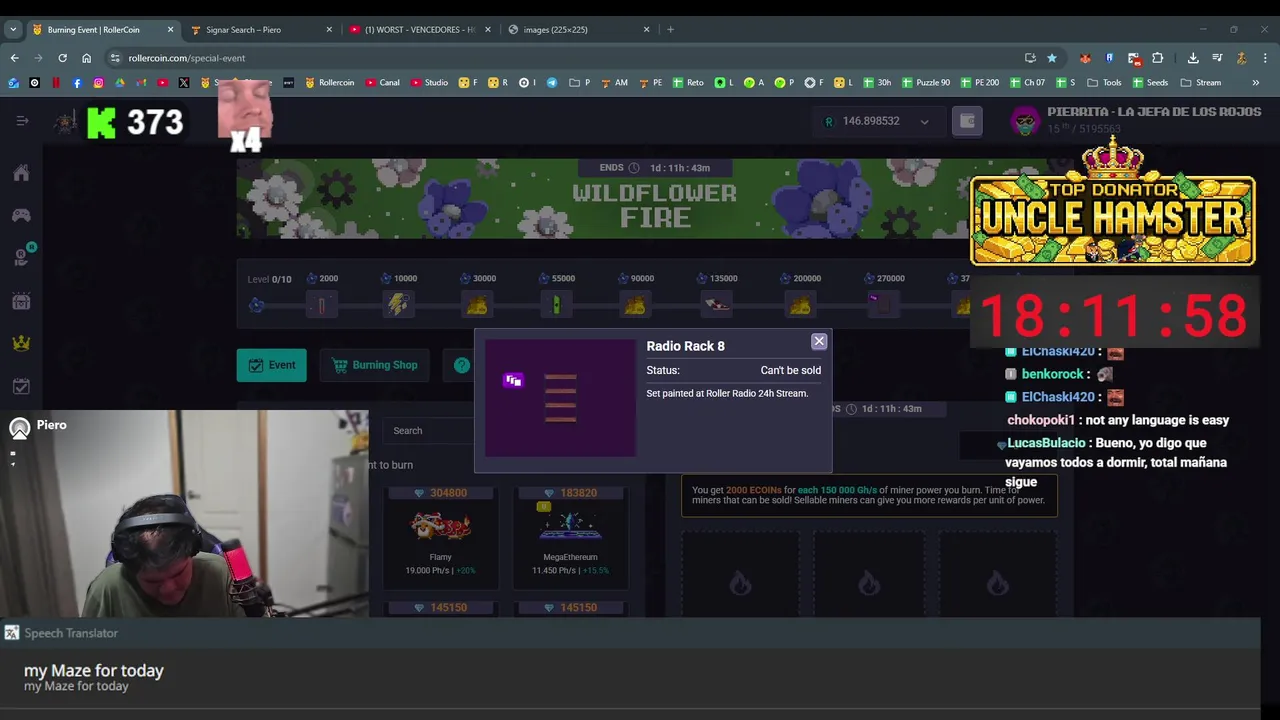This screenshot has height=720, width=1280.
Task: Go back in browser history
Action: coord(14,58)
